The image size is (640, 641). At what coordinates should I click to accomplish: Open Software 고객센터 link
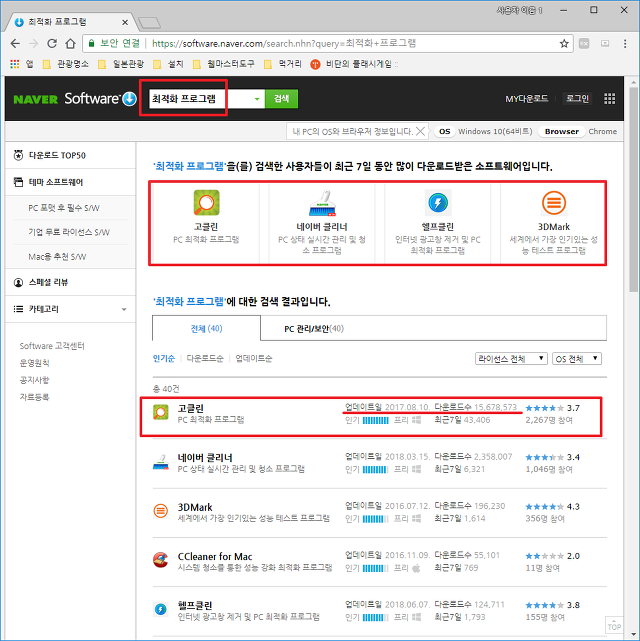pos(52,346)
